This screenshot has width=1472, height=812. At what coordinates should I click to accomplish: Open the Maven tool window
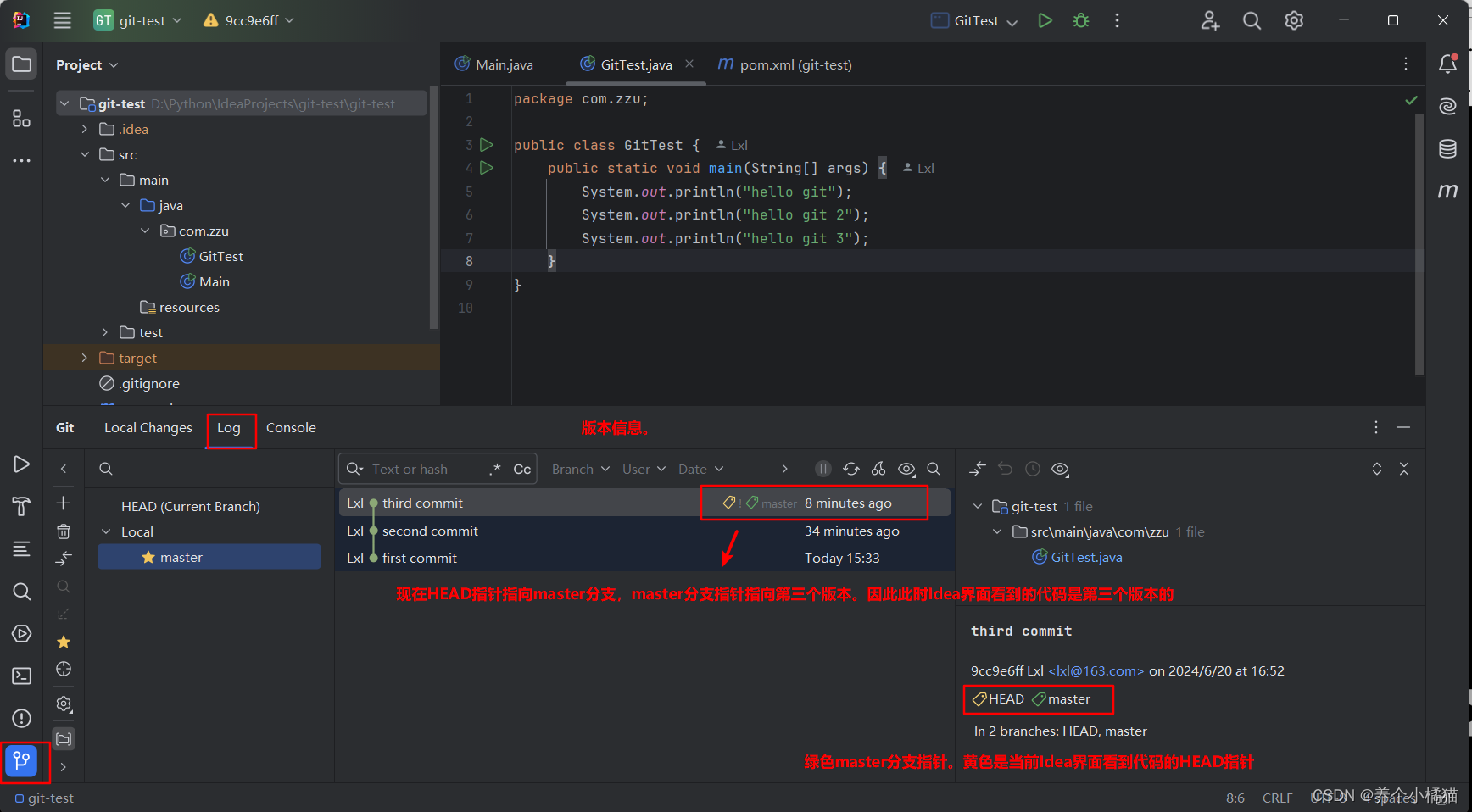[1448, 191]
